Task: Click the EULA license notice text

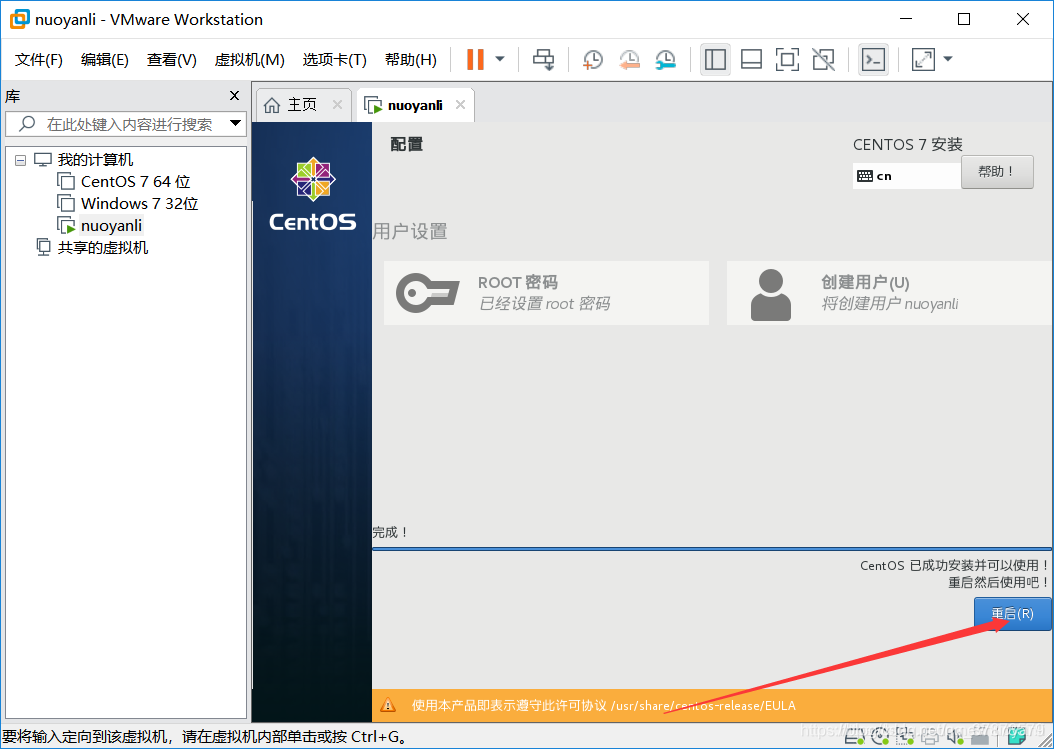Action: coord(604,705)
